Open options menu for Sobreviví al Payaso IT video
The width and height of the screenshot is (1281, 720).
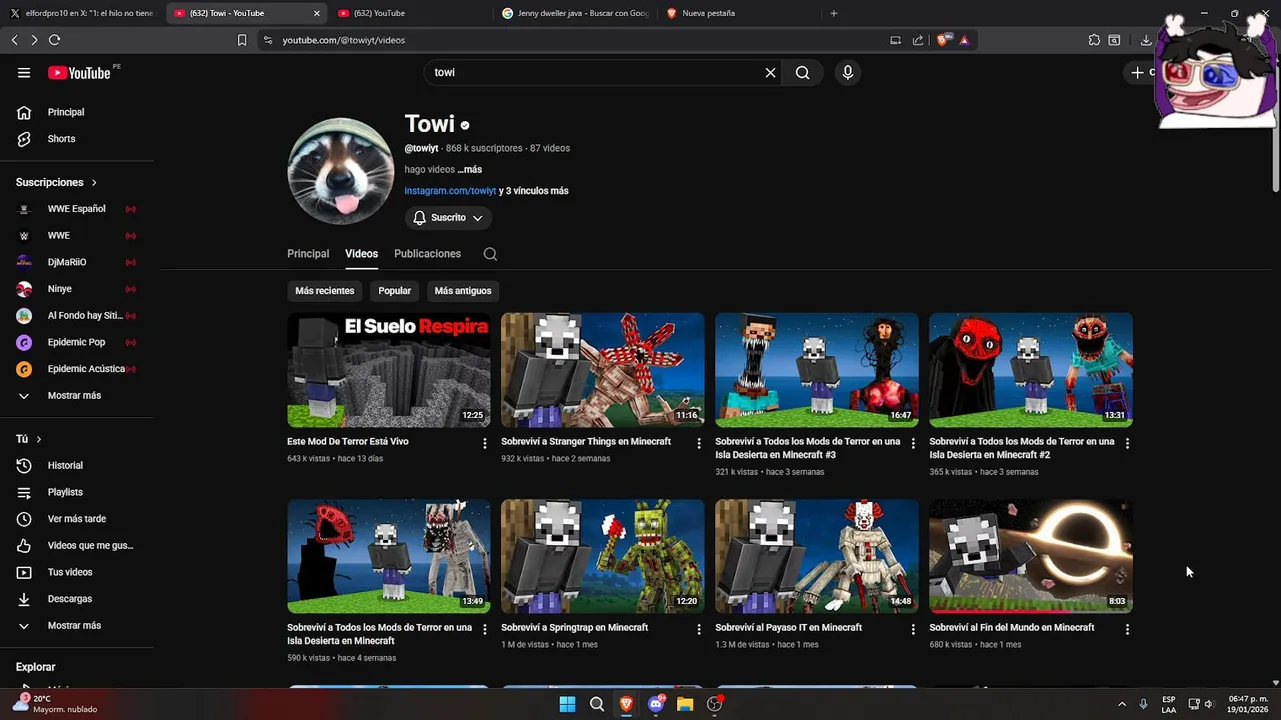coord(913,629)
